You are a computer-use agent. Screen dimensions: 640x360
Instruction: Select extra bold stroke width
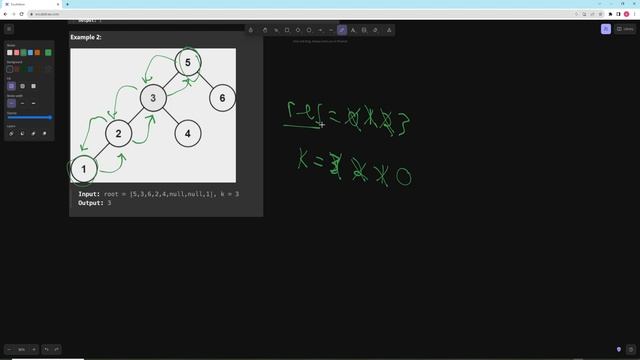[33, 103]
